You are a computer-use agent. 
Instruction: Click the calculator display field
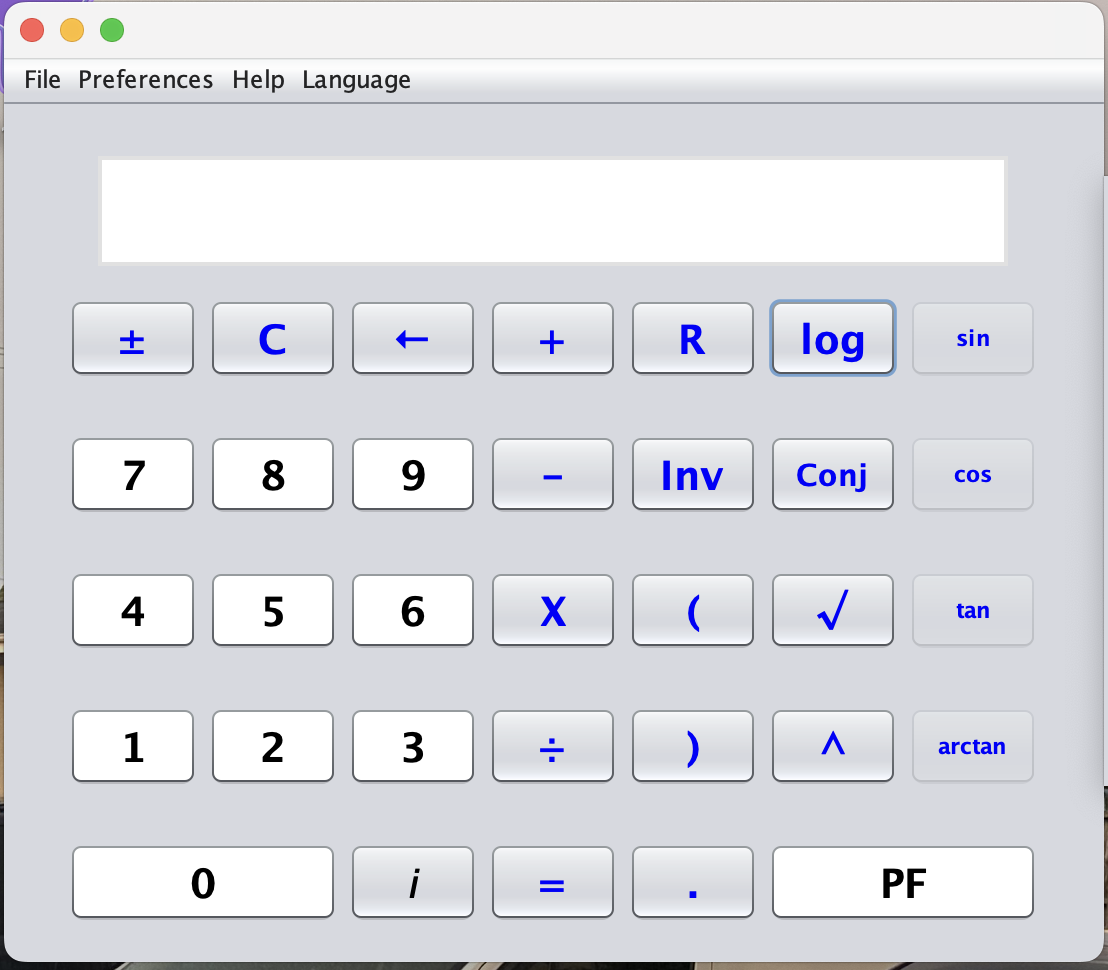552,211
